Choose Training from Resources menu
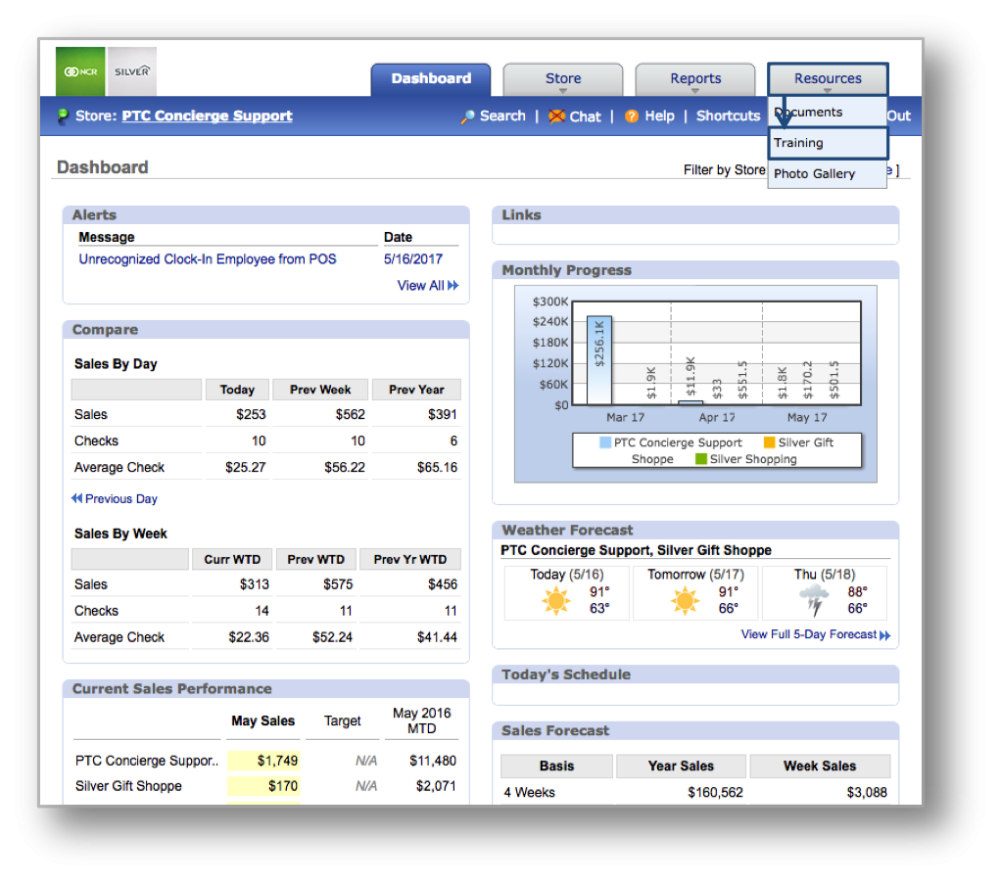The image size is (1000, 882). pos(828,143)
